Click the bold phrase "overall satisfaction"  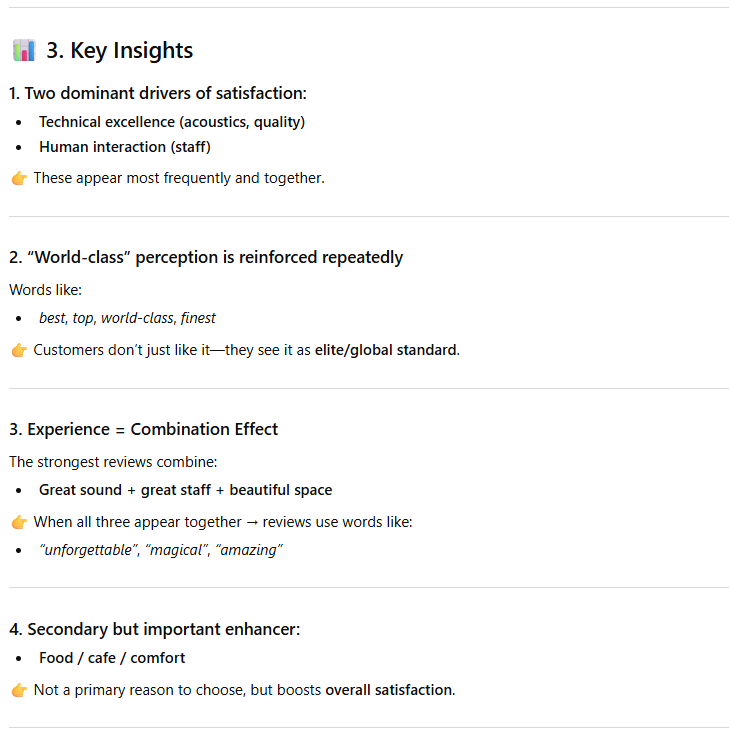388,690
